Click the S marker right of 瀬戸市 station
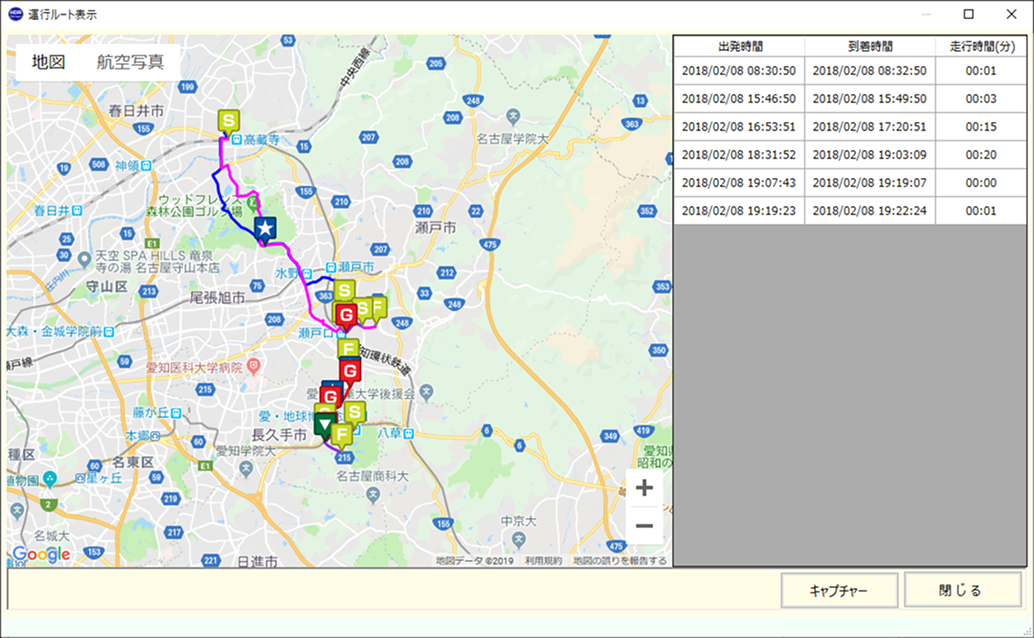 (x=344, y=290)
